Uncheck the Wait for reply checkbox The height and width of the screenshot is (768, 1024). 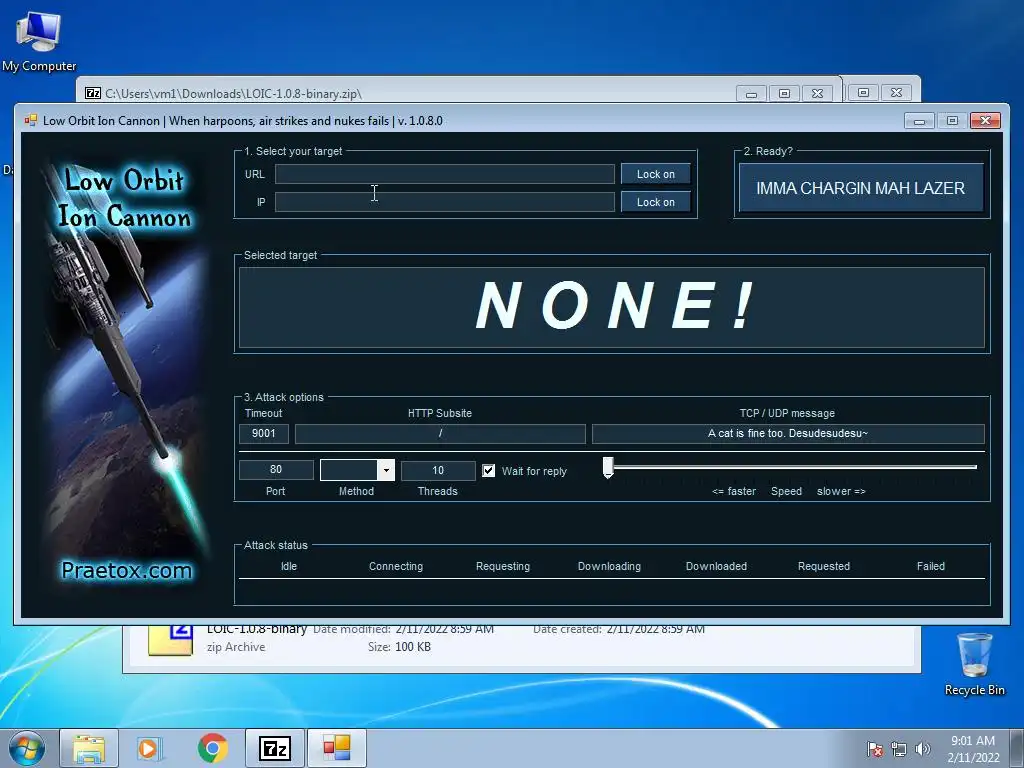point(488,470)
